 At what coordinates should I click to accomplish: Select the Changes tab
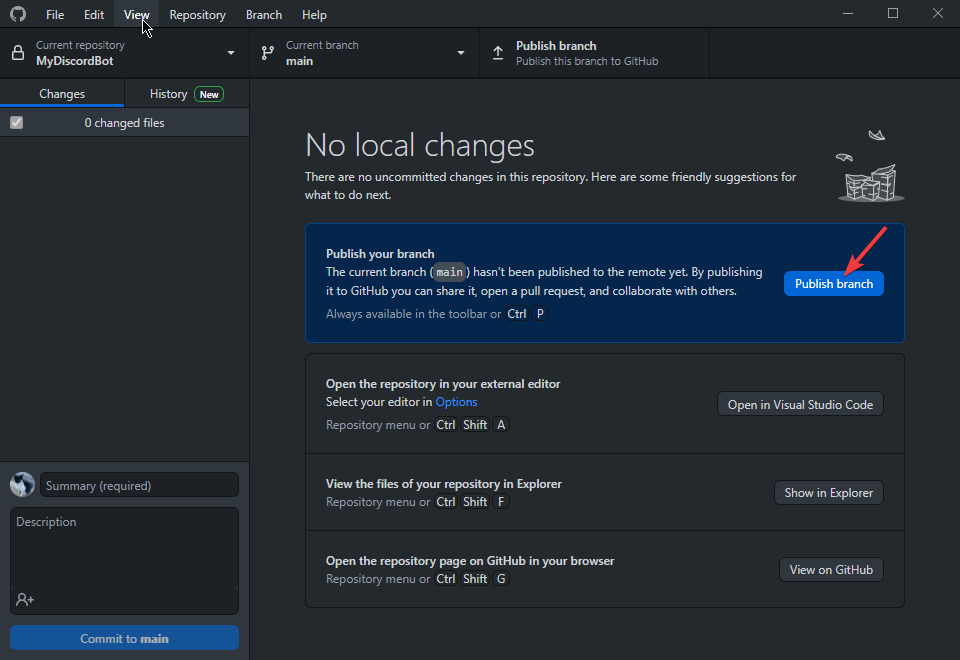pyautogui.click(x=62, y=94)
